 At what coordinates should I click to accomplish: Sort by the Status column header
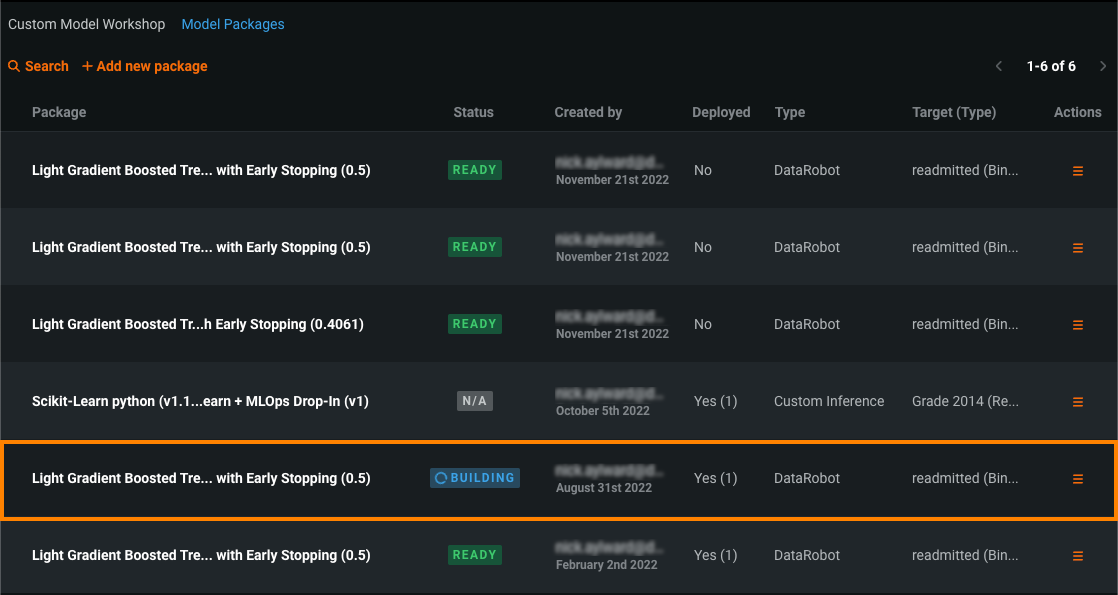click(x=473, y=112)
